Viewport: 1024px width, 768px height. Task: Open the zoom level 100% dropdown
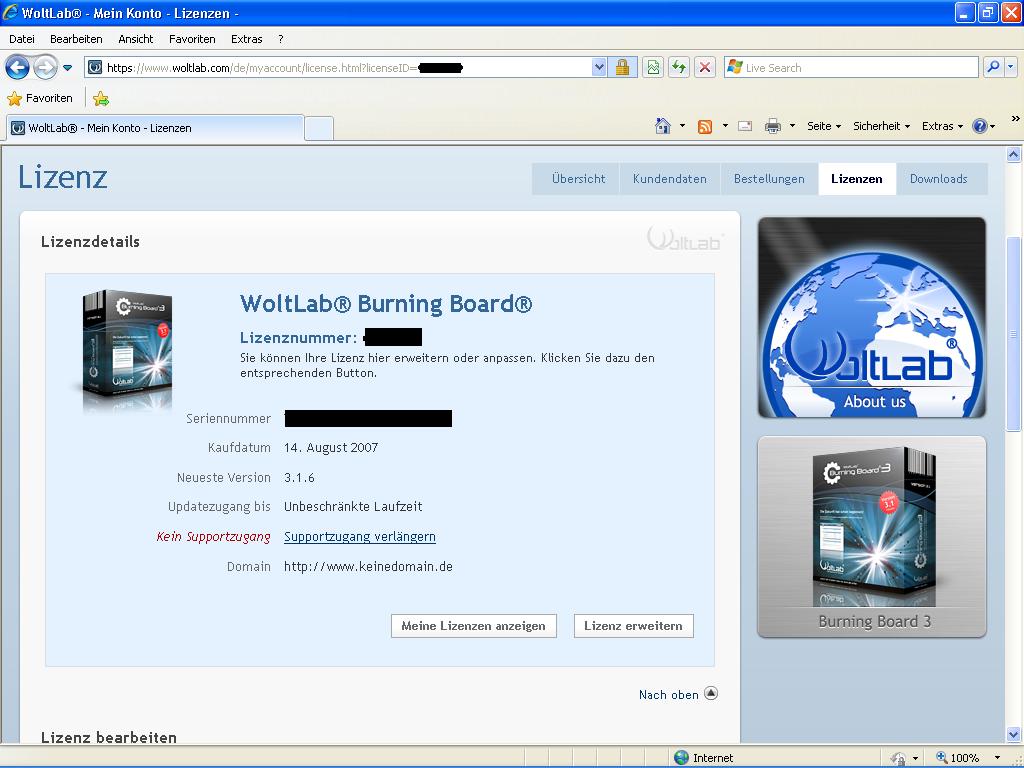[968, 758]
